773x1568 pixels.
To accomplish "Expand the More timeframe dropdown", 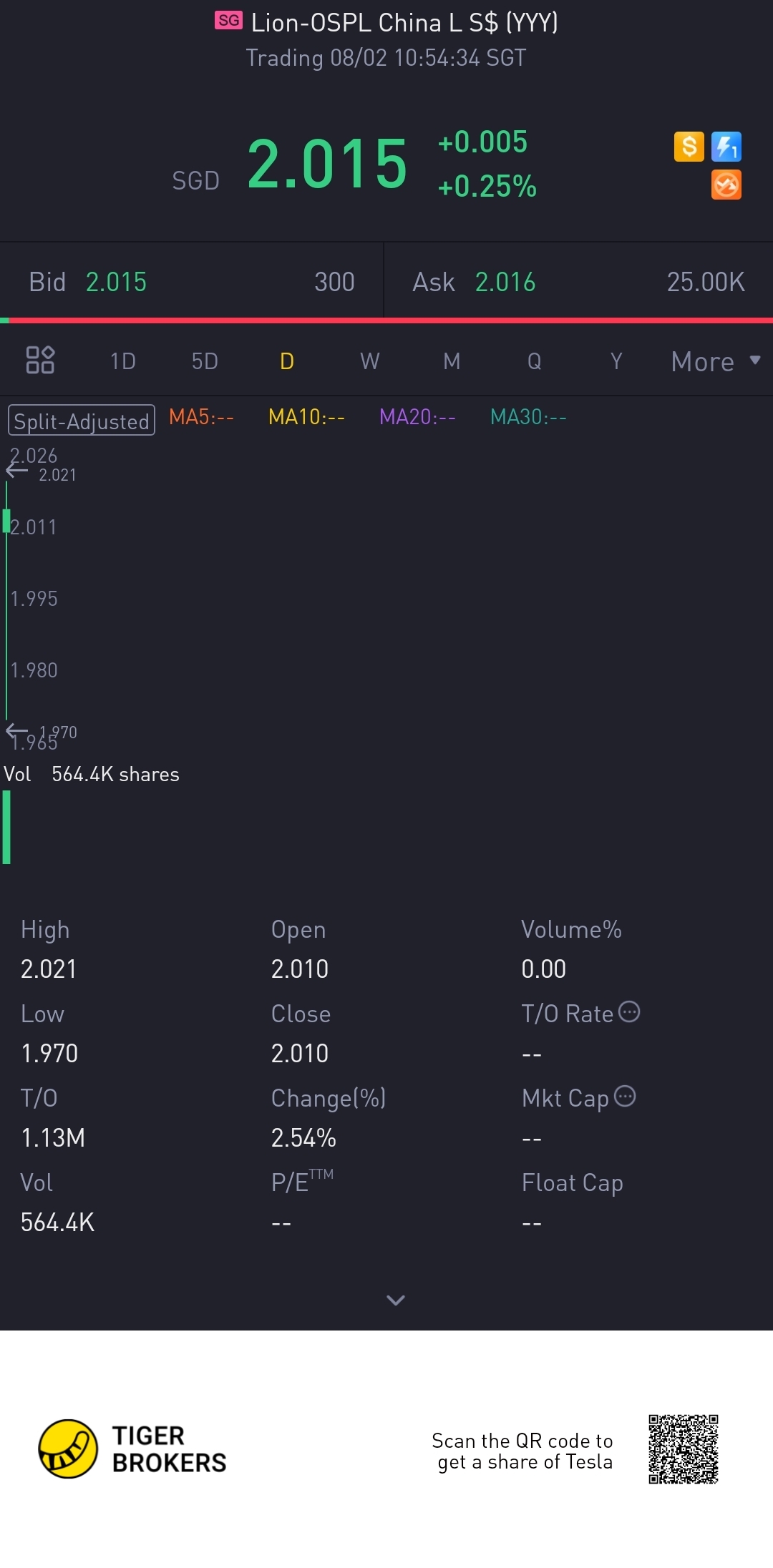I will pyautogui.click(x=716, y=361).
